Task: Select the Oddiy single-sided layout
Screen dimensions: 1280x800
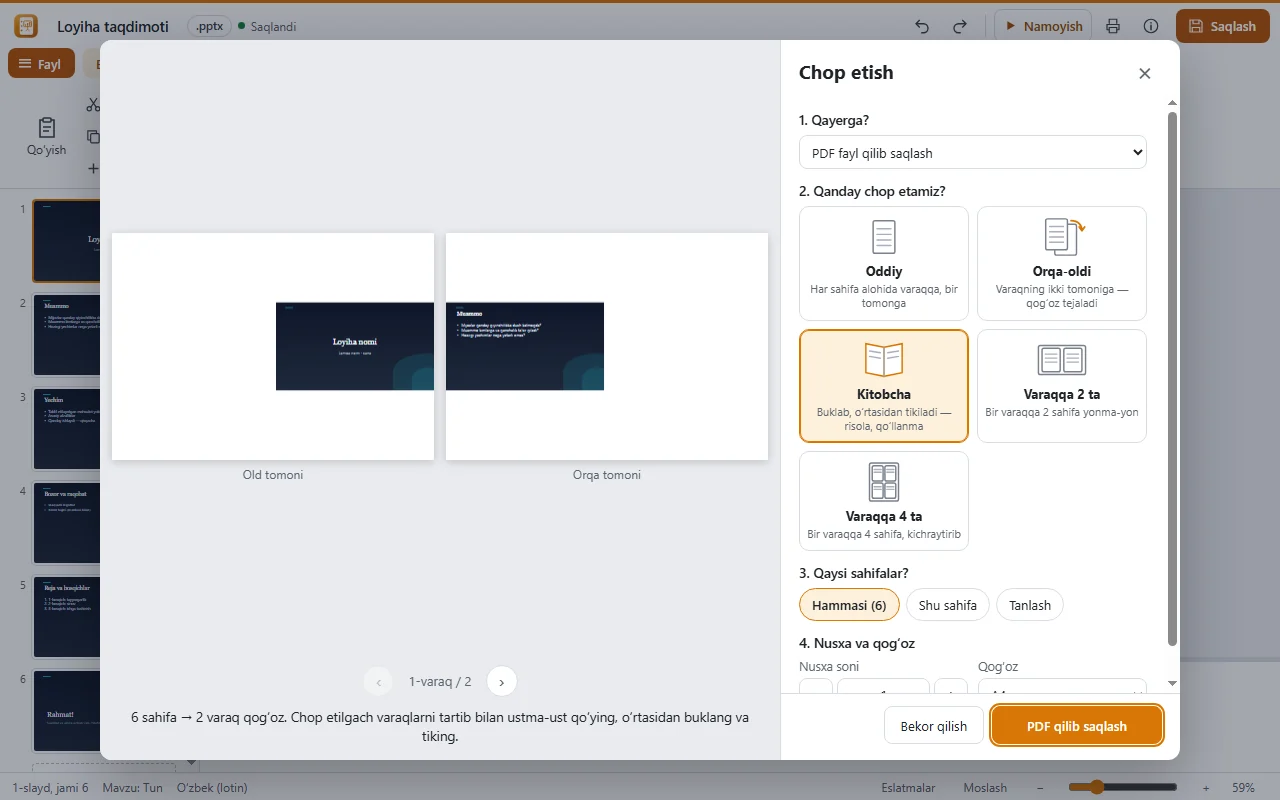Action: click(884, 263)
